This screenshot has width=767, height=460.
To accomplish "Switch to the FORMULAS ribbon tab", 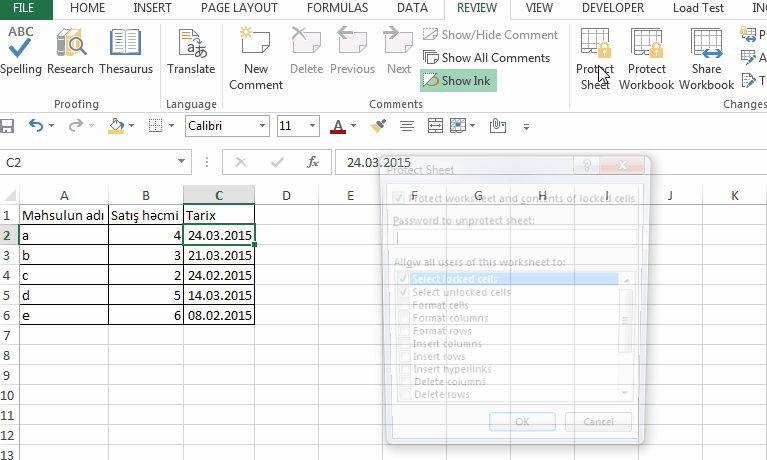I will [x=337, y=8].
